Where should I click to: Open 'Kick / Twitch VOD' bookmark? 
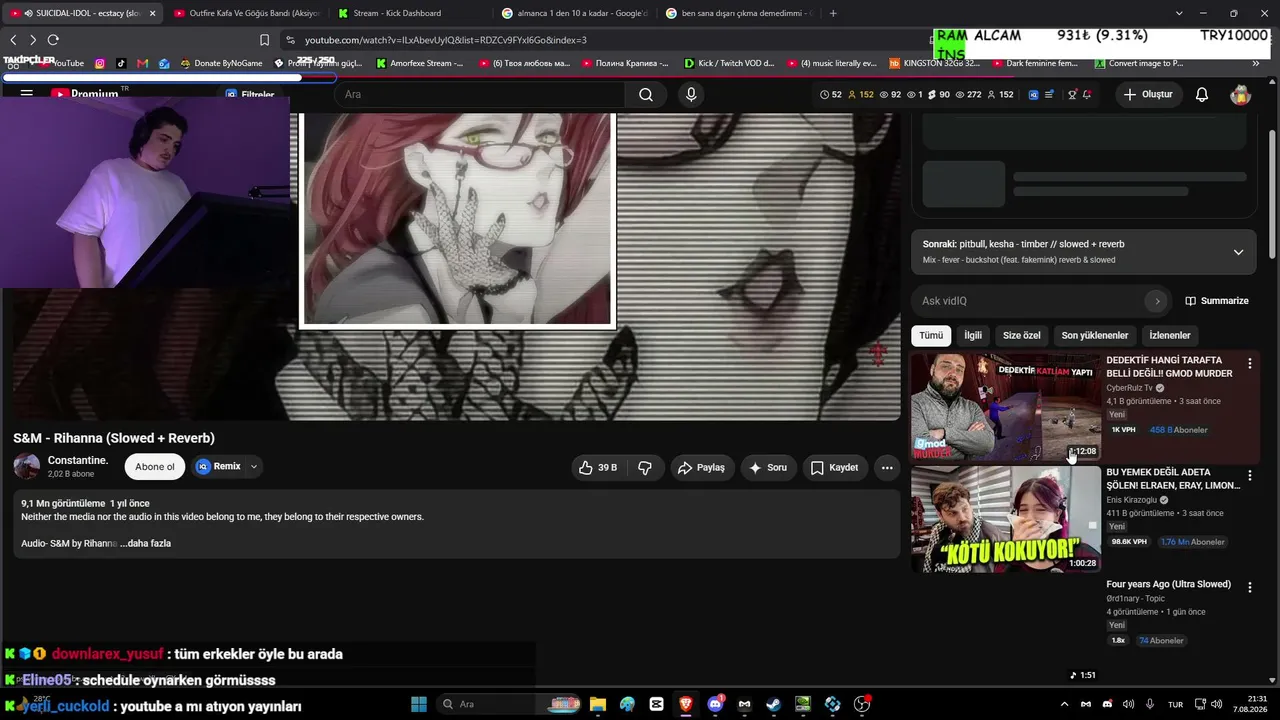[x=729, y=63]
